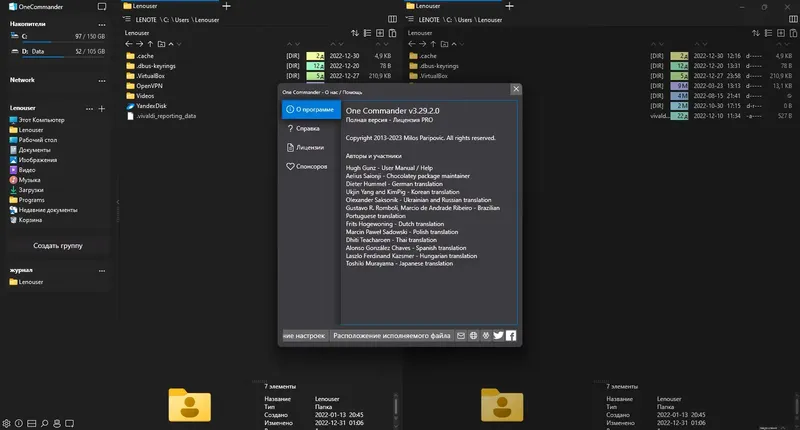Open Накопители section options menu
The width and height of the screenshot is (800, 430).
102,24
